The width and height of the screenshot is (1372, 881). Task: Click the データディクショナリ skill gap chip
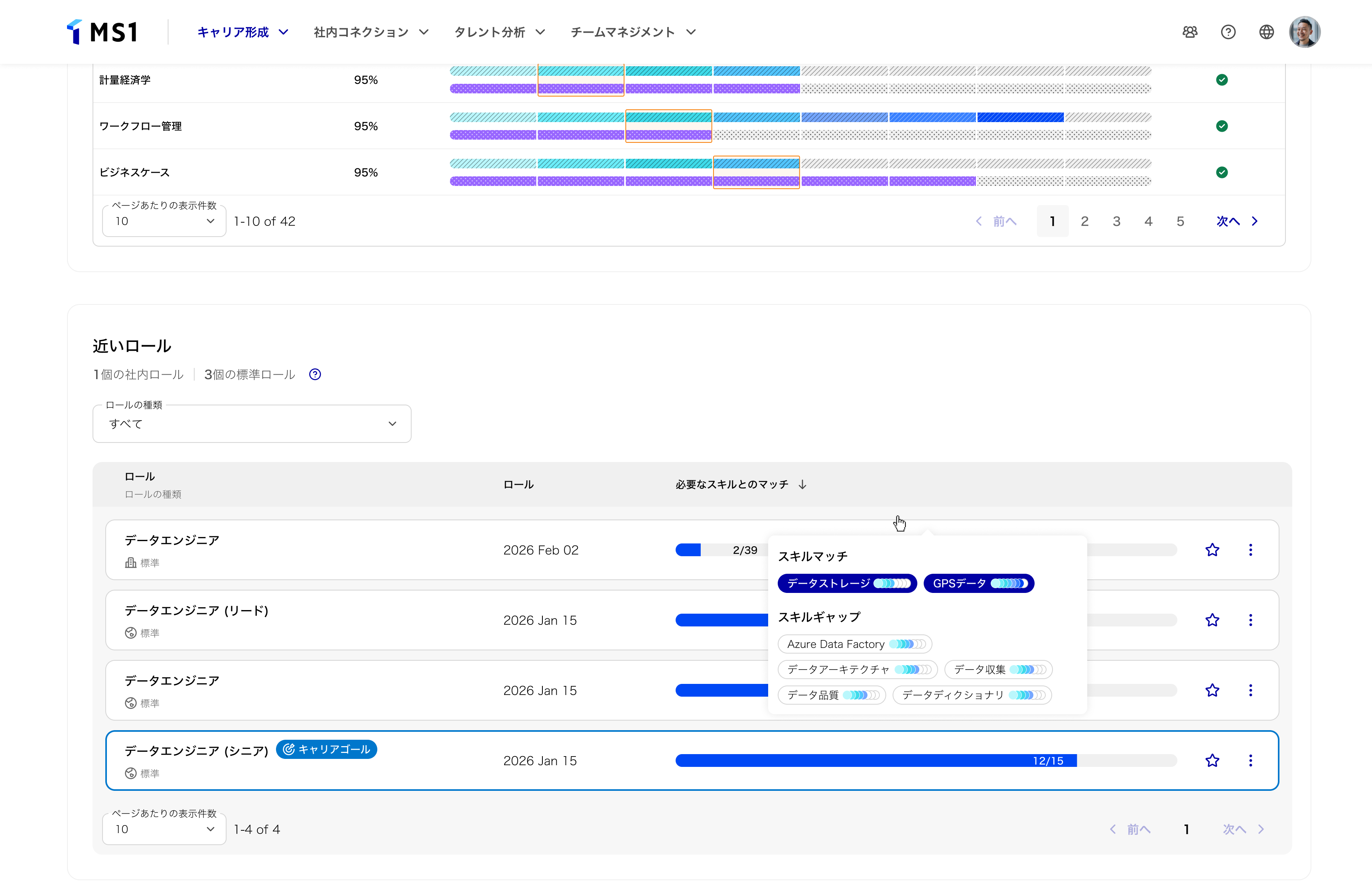tap(972, 695)
